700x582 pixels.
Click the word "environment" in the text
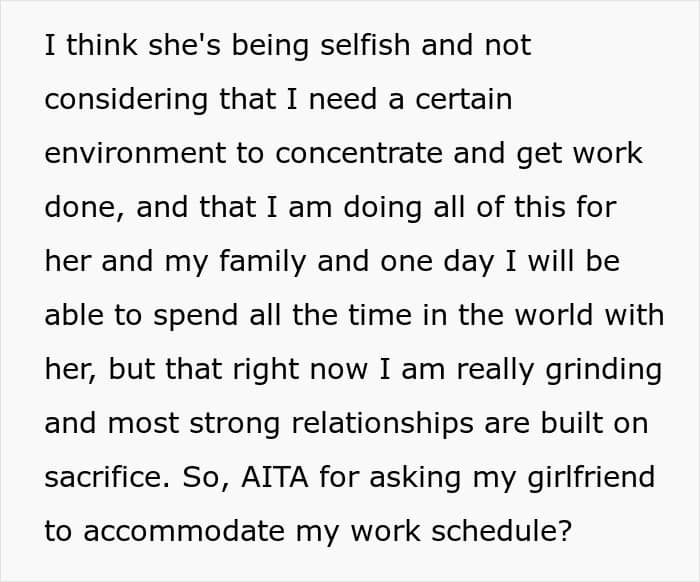point(151,154)
